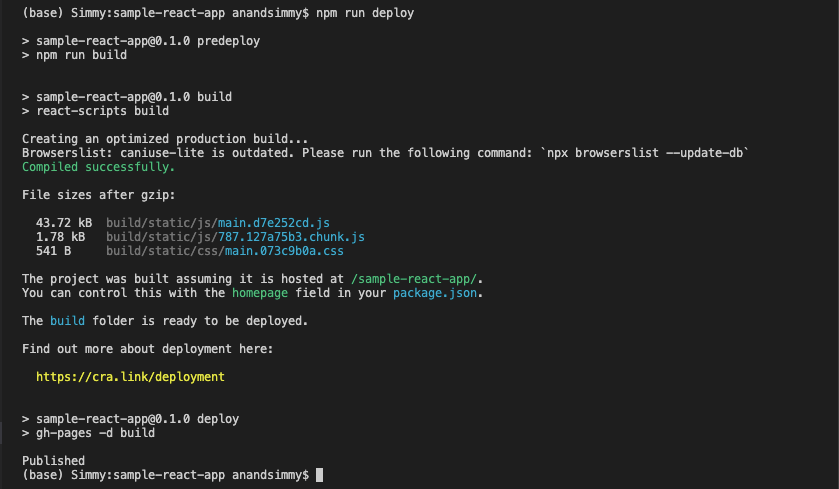This screenshot has height=489, width=839.
Task: Click the gh-pages -d build line
Action: click(x=88, y=433)
